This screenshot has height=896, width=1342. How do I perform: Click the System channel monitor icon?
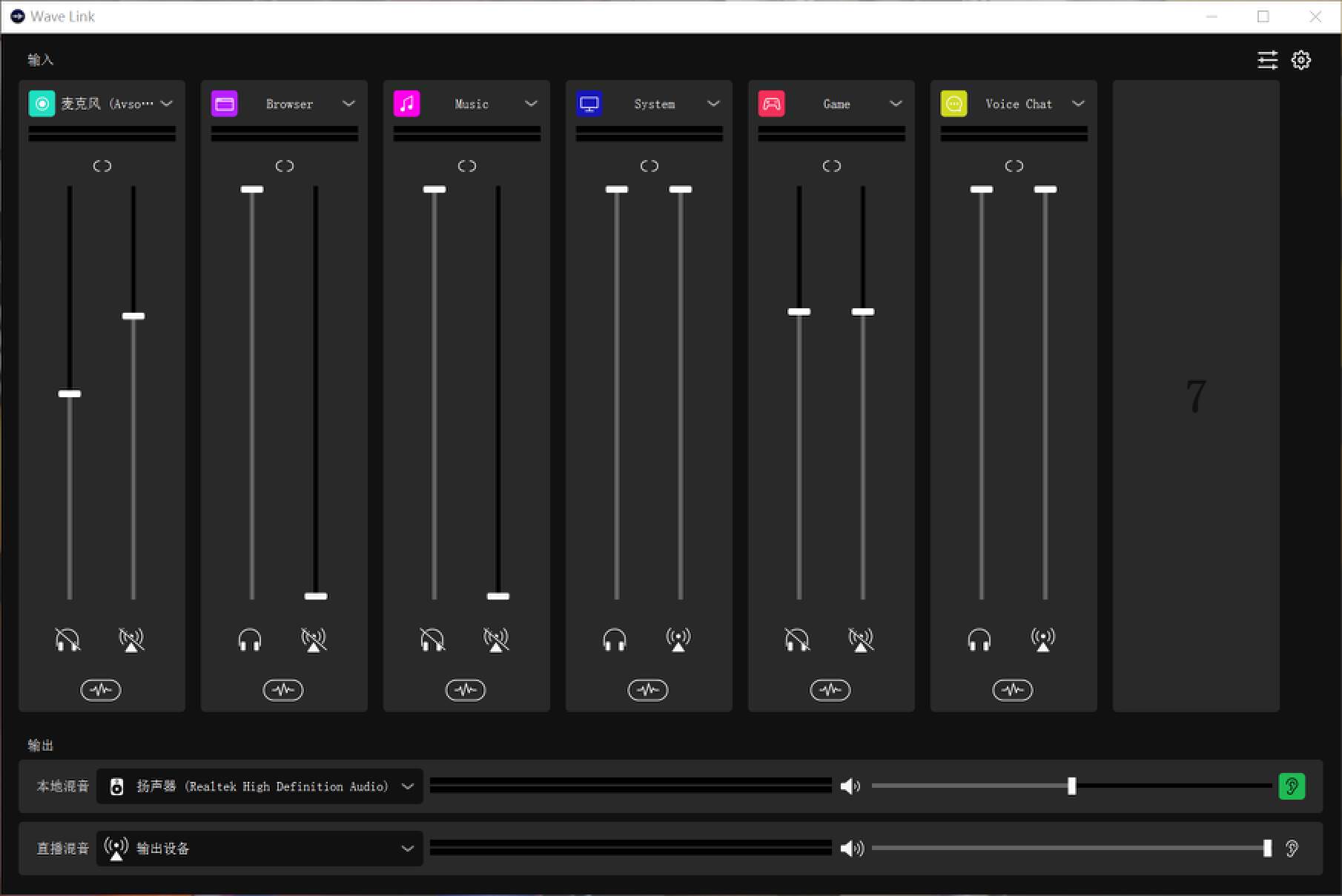[x=589, y=104]
